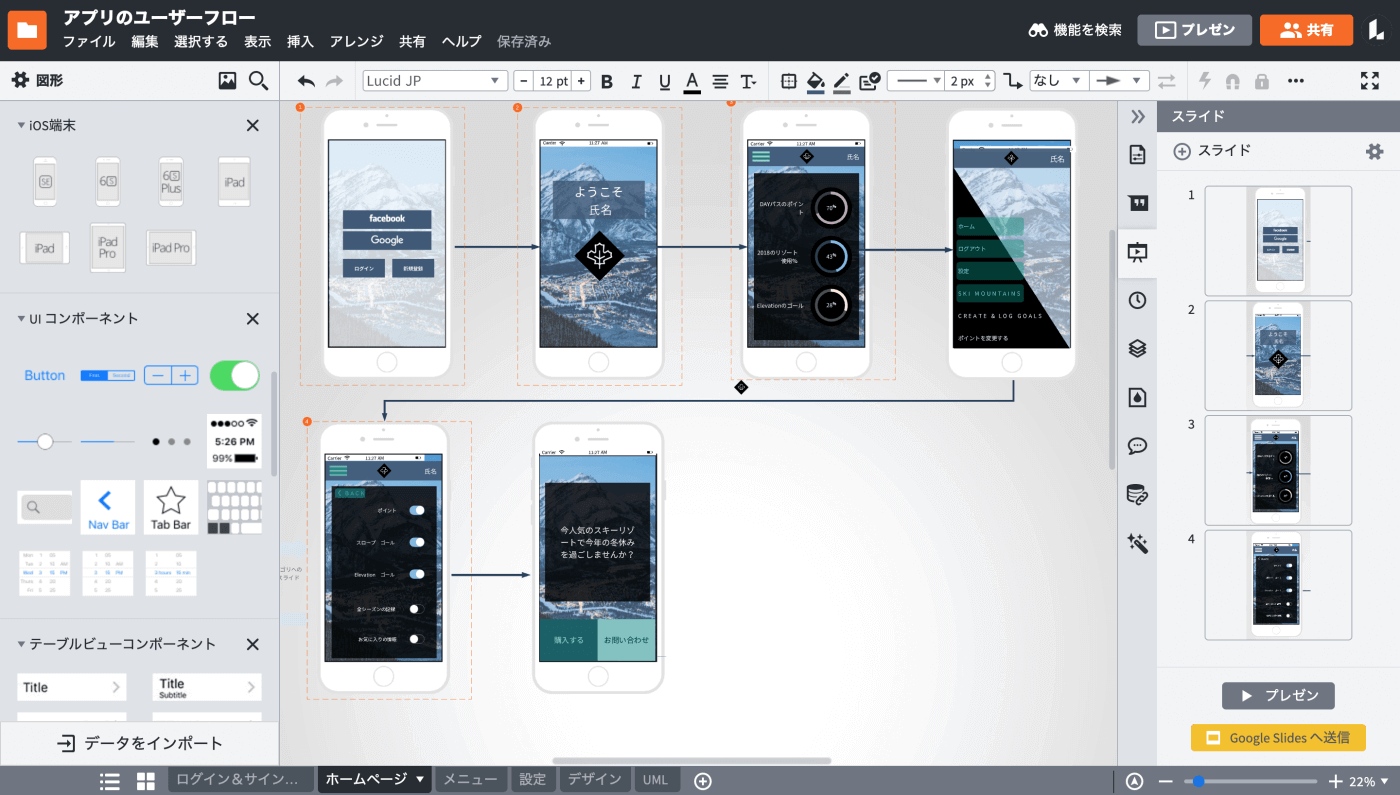Click the redo arrow
This screenshot has height=795, width=1400.
(334, 81)
